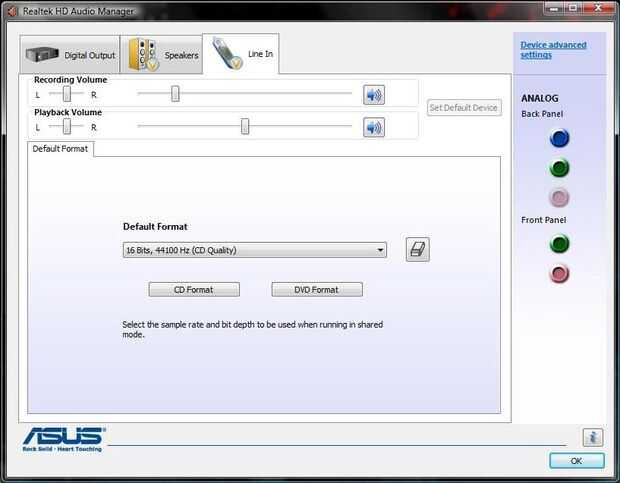Minimize the Realtek HD Audio Manager window
Screen dimensions: 620x483
pos(554,7)
